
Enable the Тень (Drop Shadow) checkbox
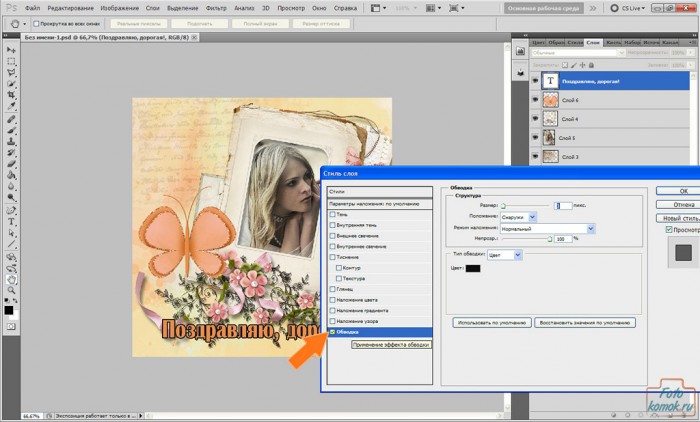click(x=332, y=214)
